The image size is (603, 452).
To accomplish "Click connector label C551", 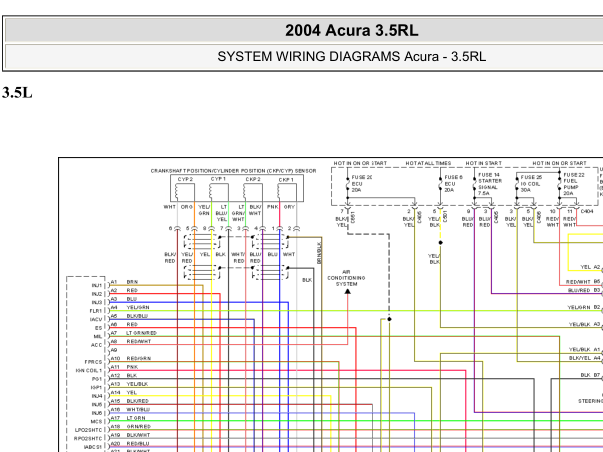I will tap(353, 217).
